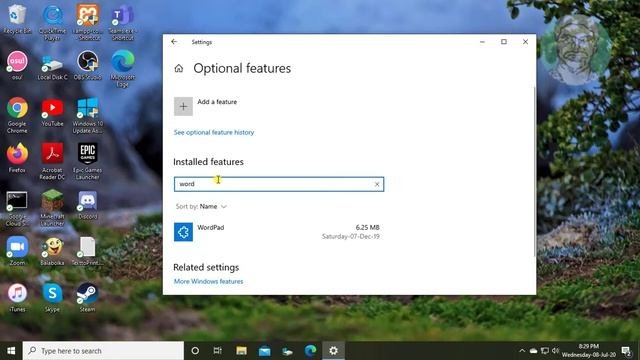Select the Steam desktop icon
Image resolution: width=640 pixels, height=360 pixels.
[87, 297]
